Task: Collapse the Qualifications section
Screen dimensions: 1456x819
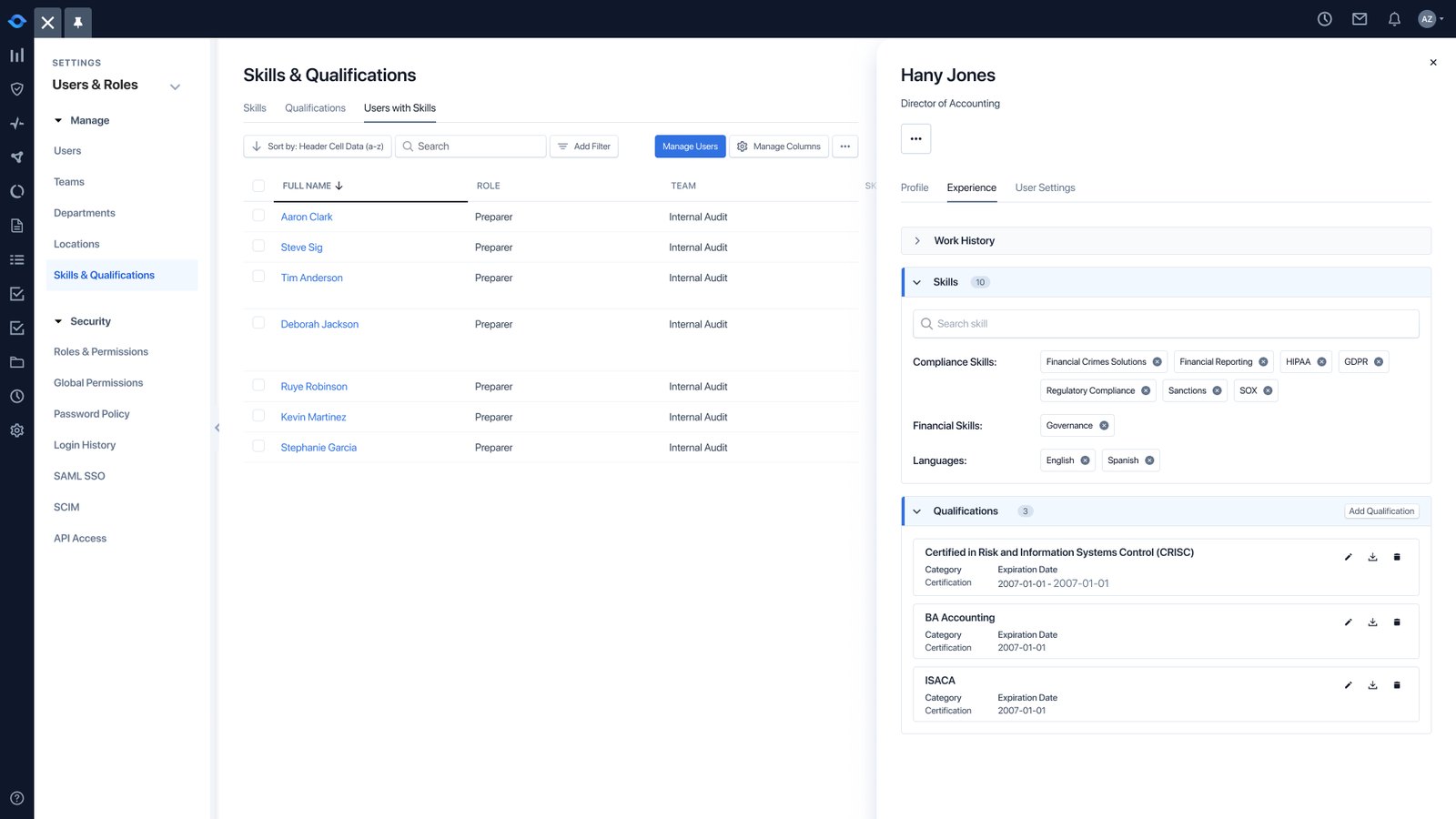Action: tap(917, 511)
